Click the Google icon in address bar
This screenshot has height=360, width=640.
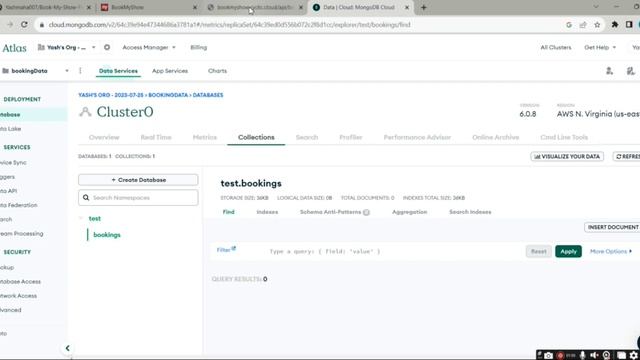click(x=569, y=25)
